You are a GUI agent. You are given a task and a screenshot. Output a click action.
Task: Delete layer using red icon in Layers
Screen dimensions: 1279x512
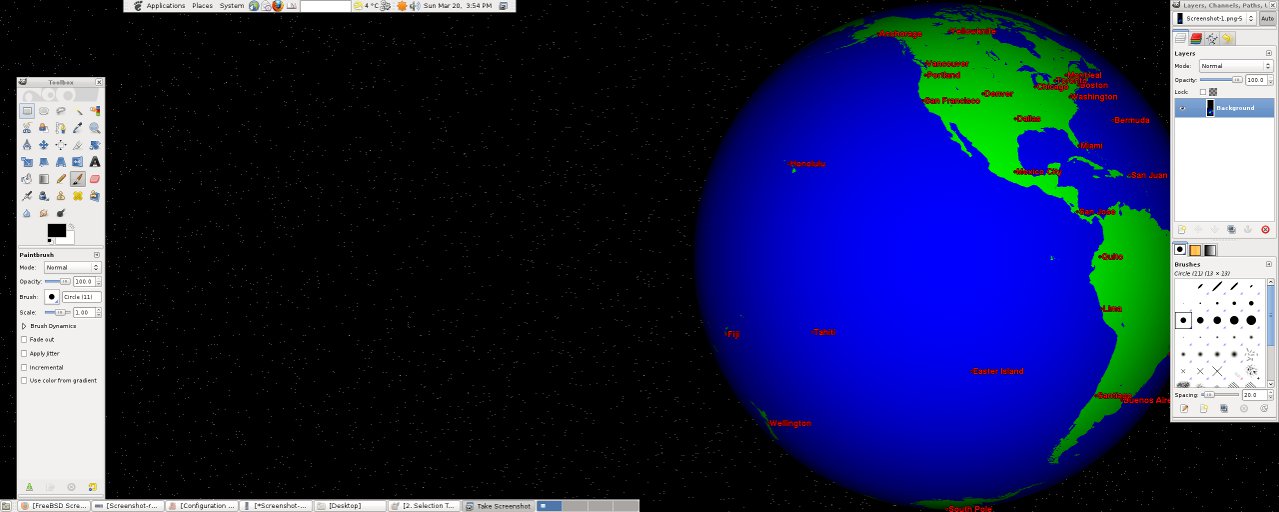(1265, 229)
